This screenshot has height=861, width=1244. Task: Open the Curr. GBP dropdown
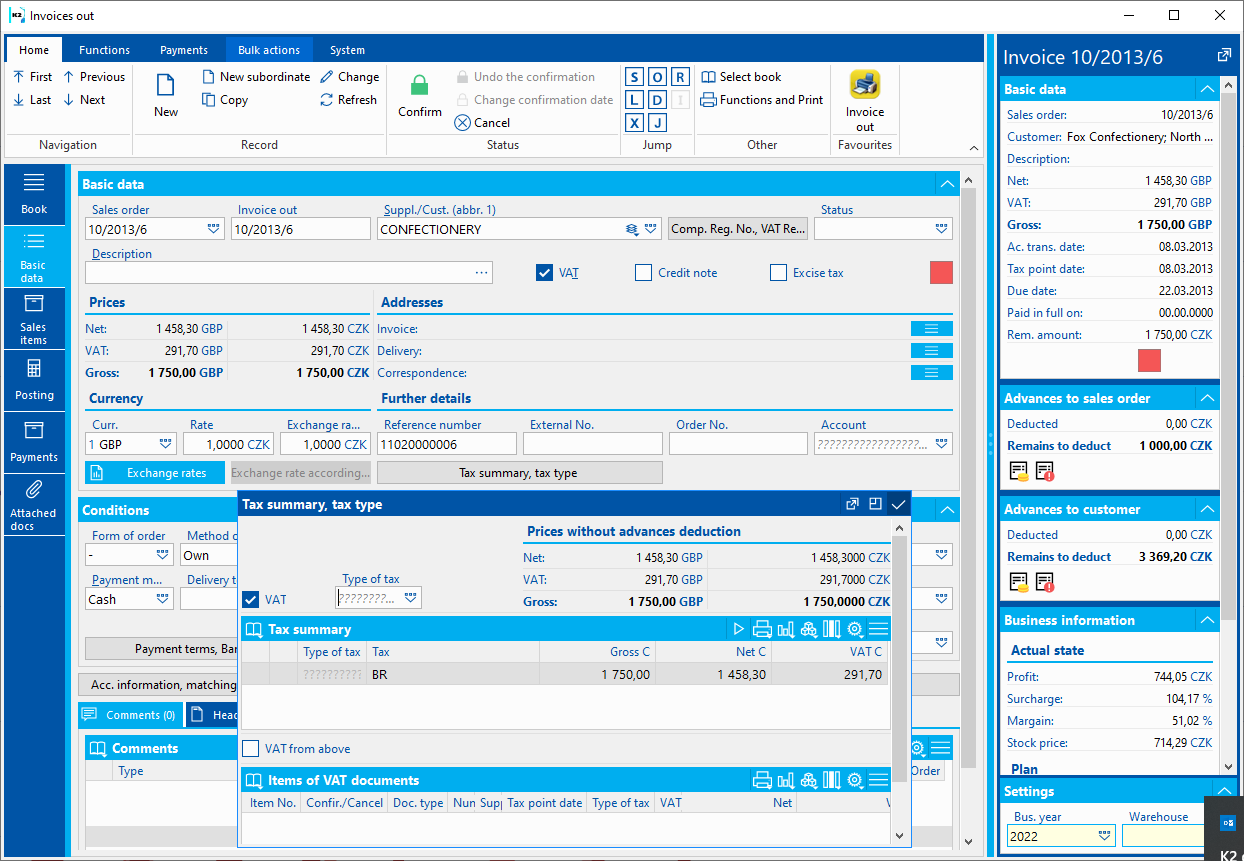click(166, 444)
